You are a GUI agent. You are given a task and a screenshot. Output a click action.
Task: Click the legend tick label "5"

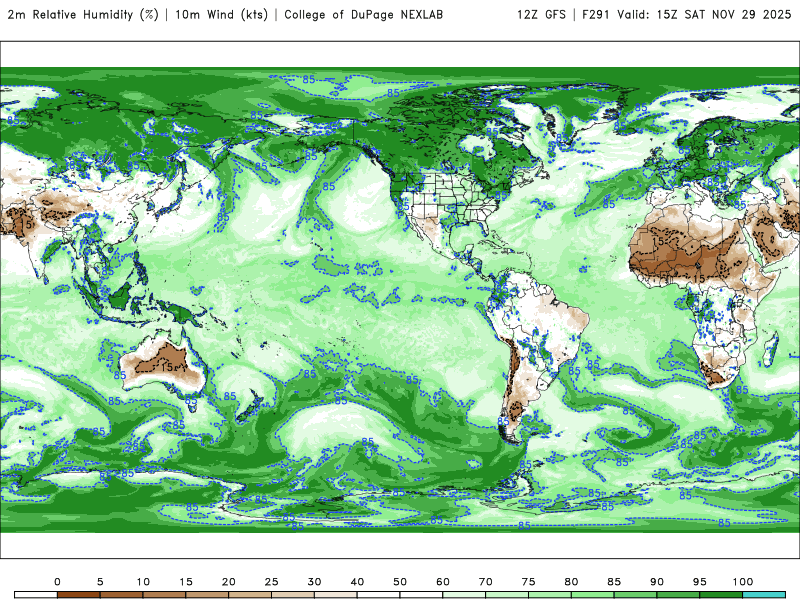100,582
